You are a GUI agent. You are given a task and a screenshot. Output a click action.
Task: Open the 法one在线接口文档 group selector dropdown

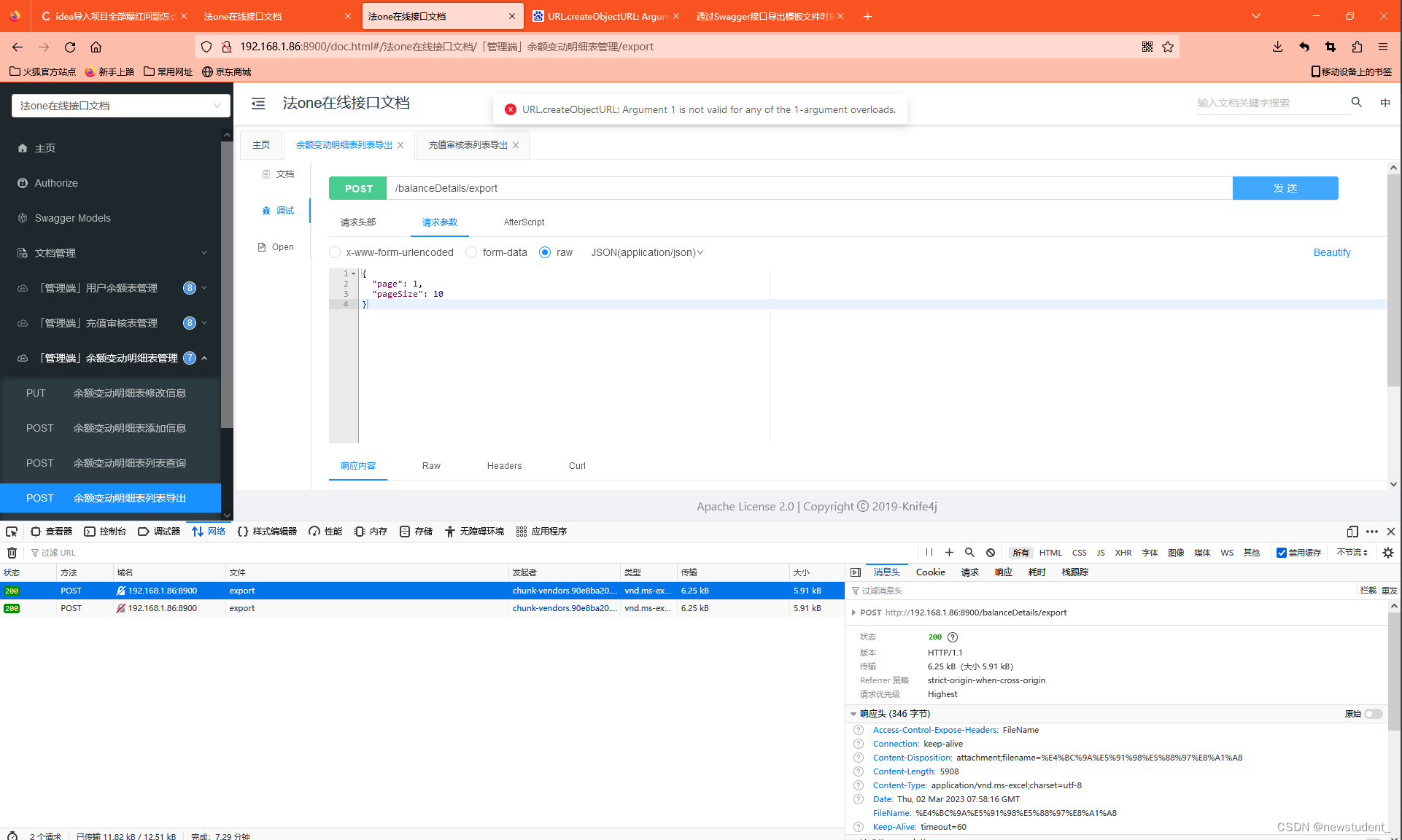click(x=120, y=106)
